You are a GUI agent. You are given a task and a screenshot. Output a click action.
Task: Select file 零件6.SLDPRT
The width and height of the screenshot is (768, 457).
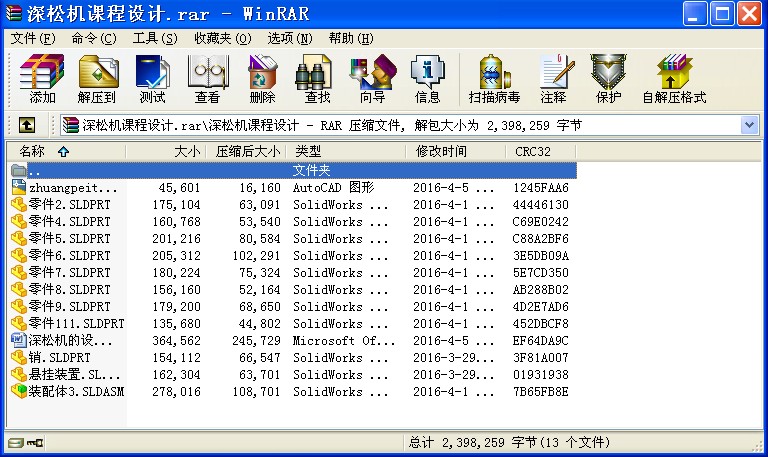[x=70, y=255]
